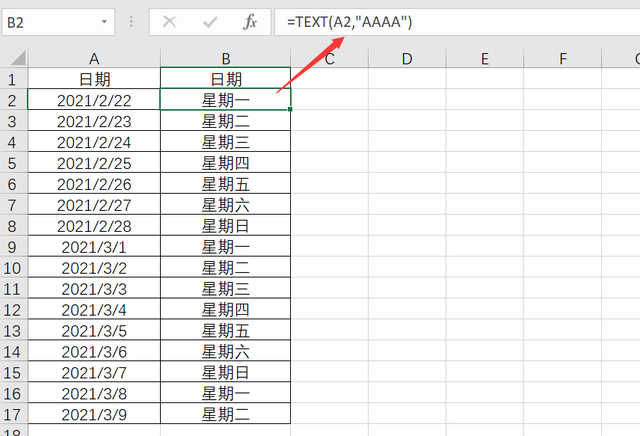Click cell A1 containing 日期
The width and height of the screenshot is (640, 436).
pyautogui.click(x=94, y=78)
